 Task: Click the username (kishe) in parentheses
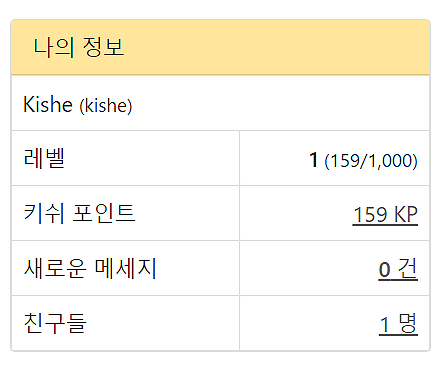pos(106,106)
